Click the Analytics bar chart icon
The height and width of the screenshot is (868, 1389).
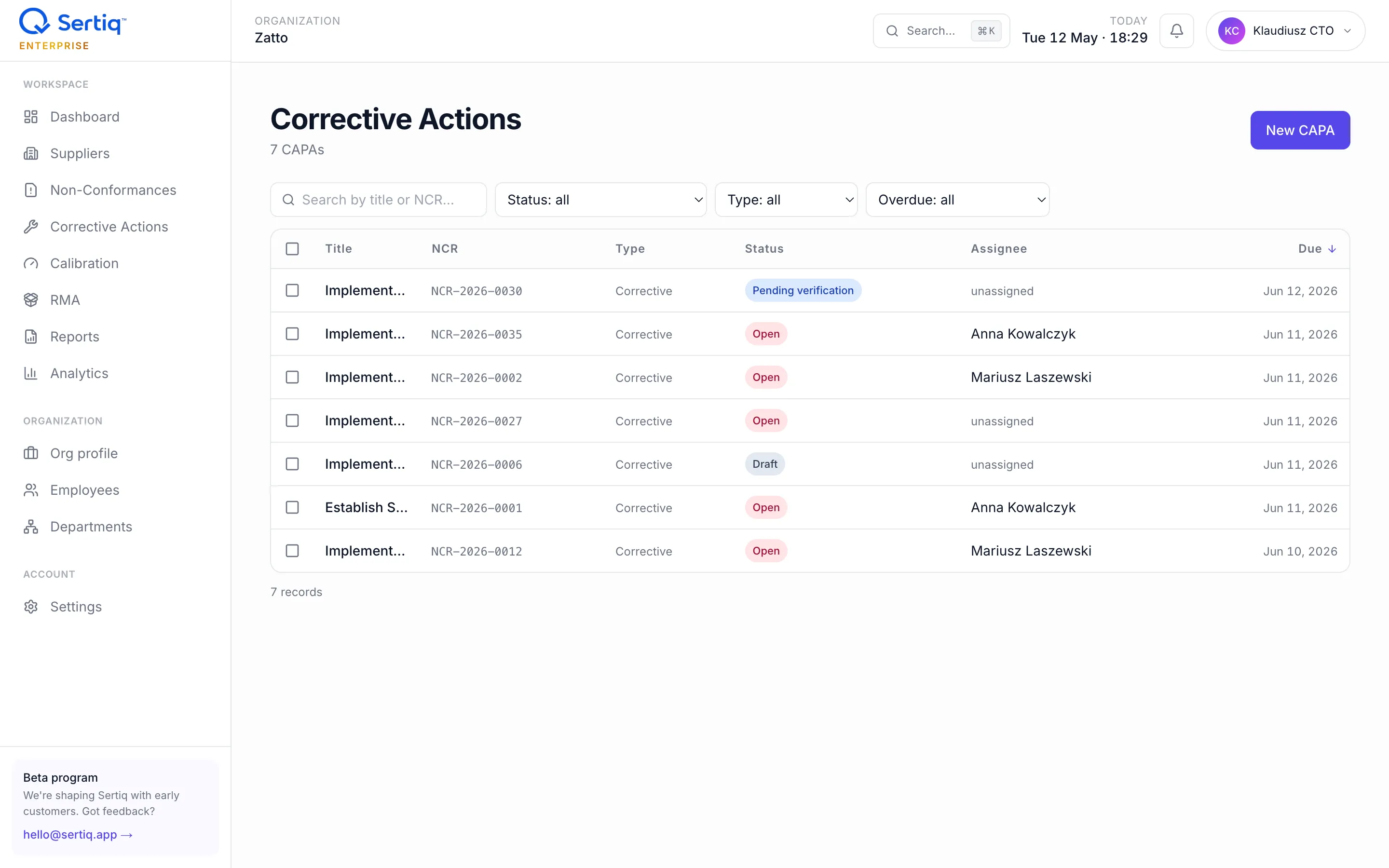(x=31, y=374)
